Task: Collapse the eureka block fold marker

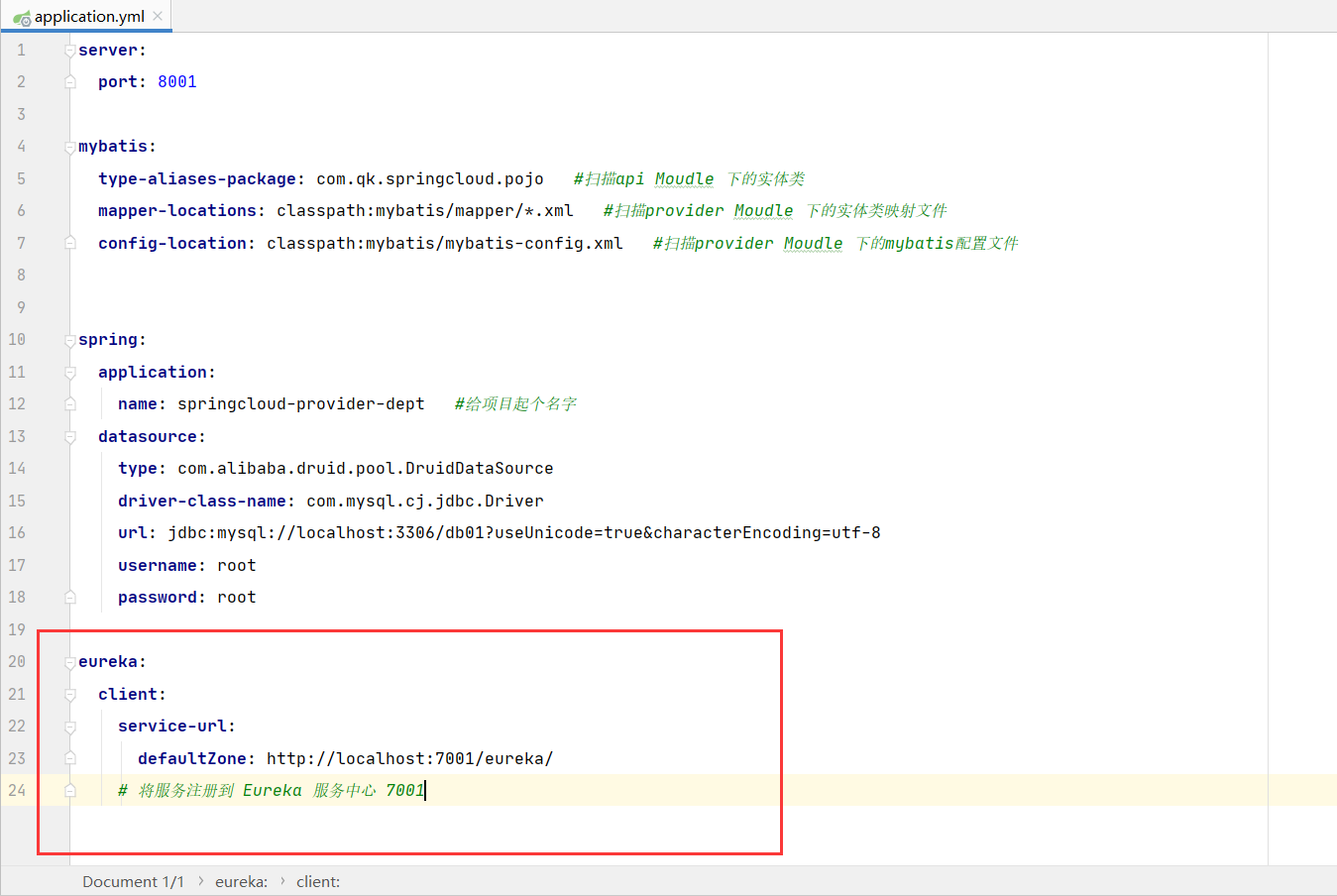Action: pos(70,662)
